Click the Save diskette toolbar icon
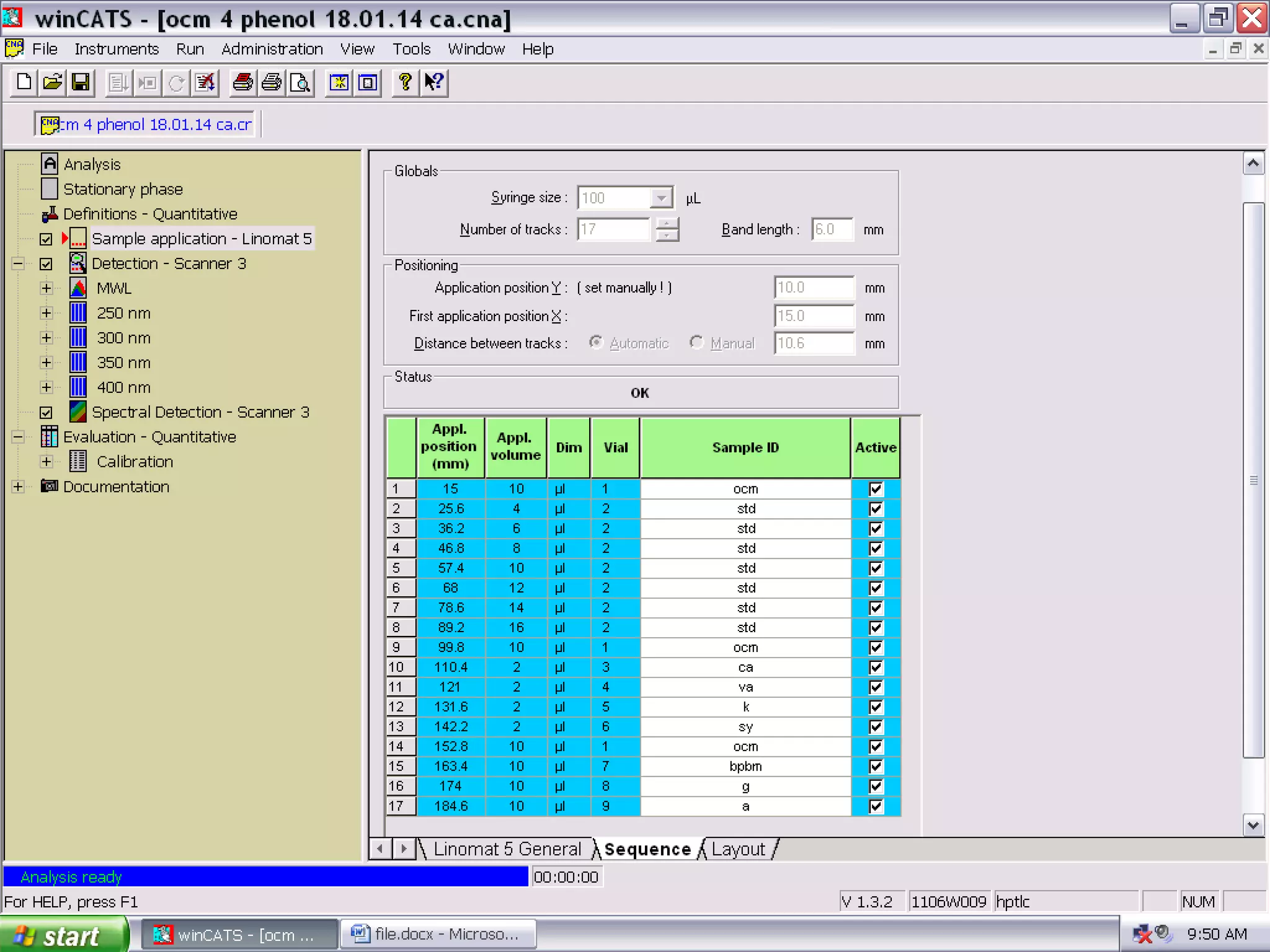1270x952 pixels. (x=81, y=82)
